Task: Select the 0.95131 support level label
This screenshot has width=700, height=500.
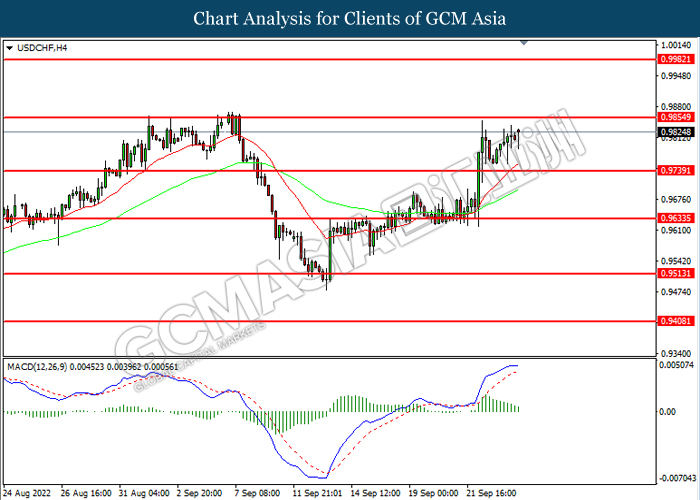Action: coord(676,274)
